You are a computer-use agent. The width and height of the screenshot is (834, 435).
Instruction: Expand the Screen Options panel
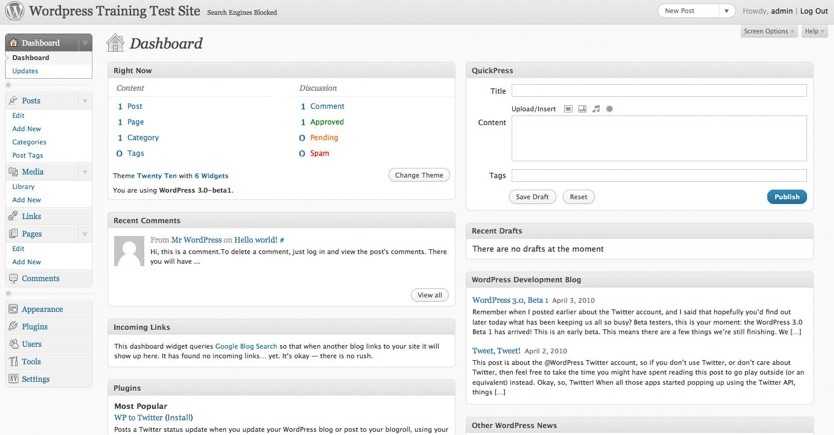(x=769, y=31)
